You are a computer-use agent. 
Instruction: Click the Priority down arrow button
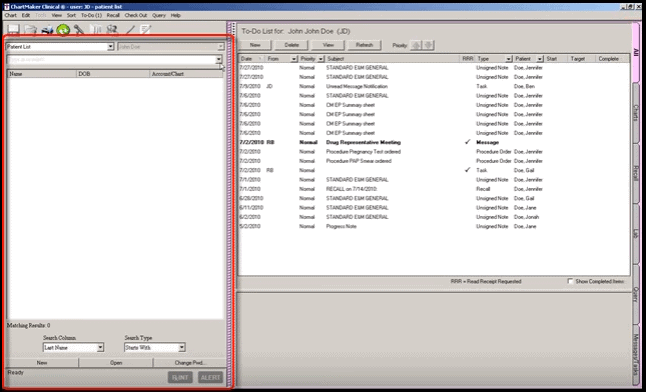coord(428,45)
